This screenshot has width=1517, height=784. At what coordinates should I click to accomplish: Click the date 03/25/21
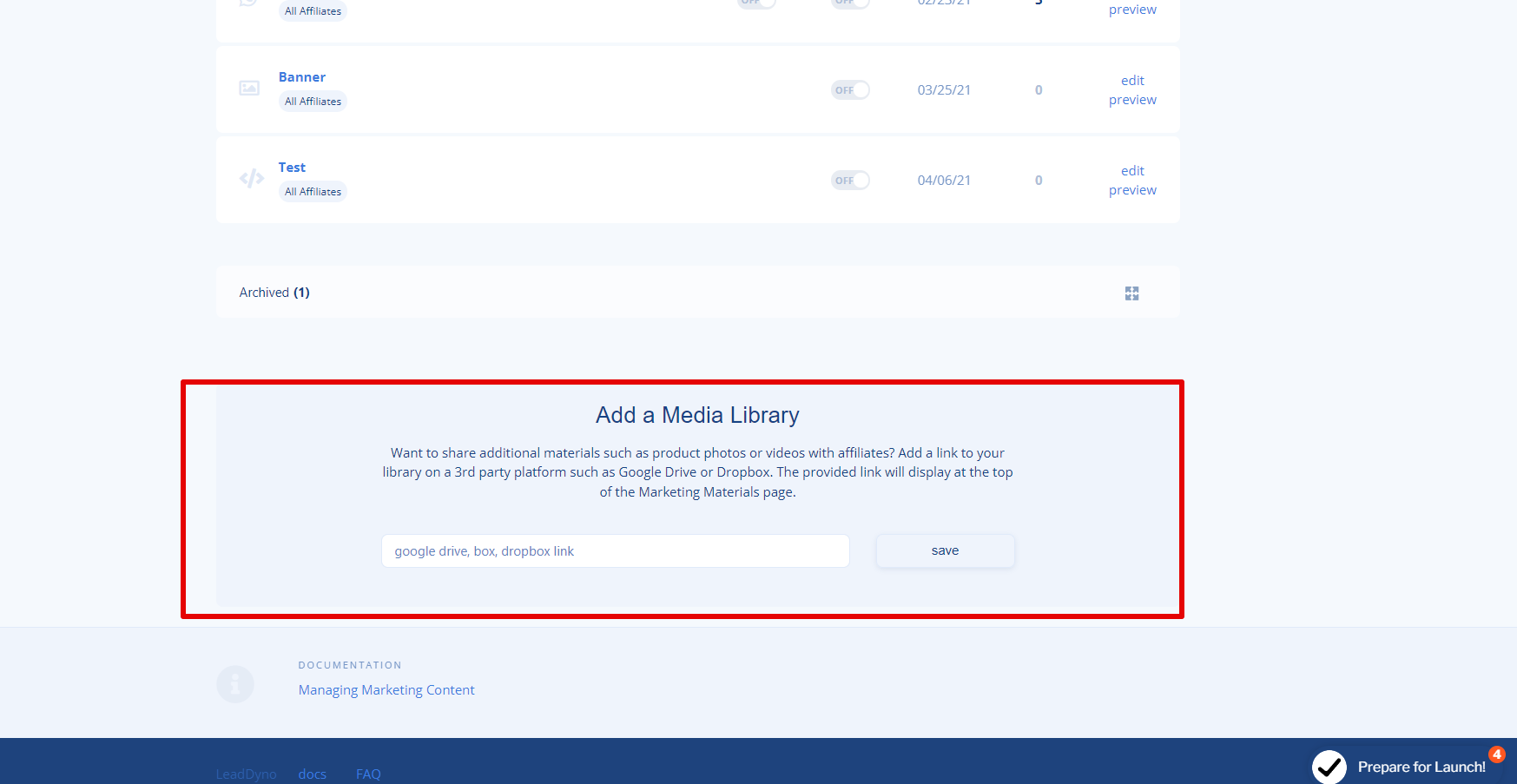(x=944, y=90)
